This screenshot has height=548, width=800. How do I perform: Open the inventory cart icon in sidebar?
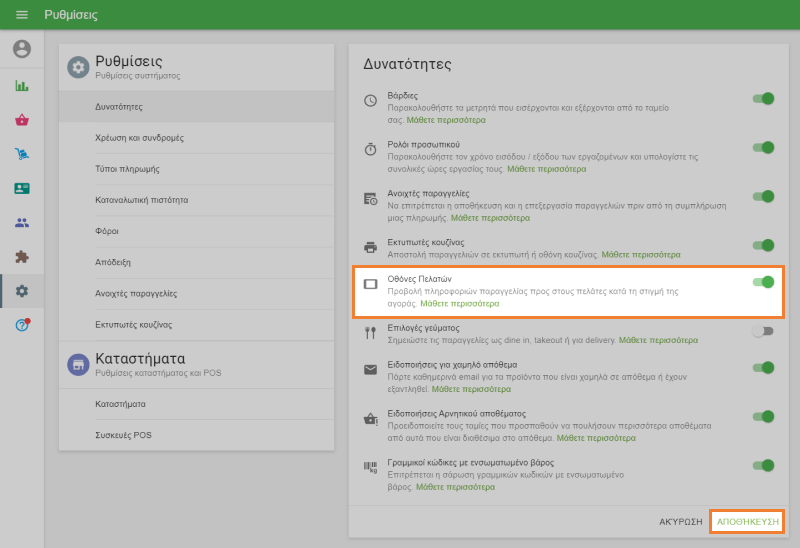click(22, 154)
